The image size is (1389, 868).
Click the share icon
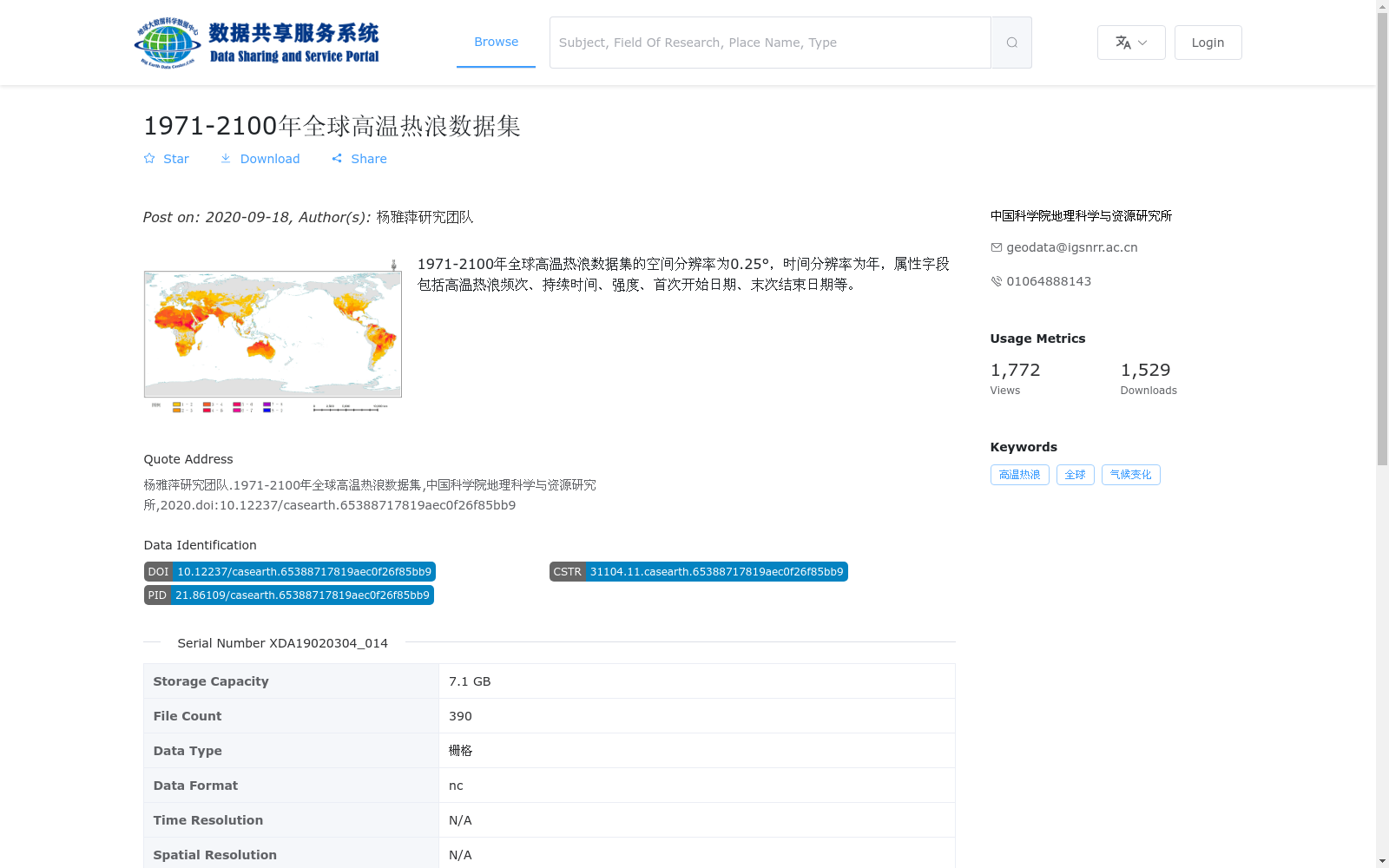coord(337,159)
